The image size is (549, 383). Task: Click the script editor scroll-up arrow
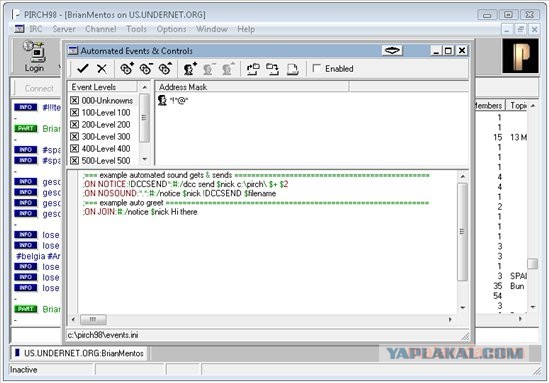pyautogui.click(x=463, y=176)
